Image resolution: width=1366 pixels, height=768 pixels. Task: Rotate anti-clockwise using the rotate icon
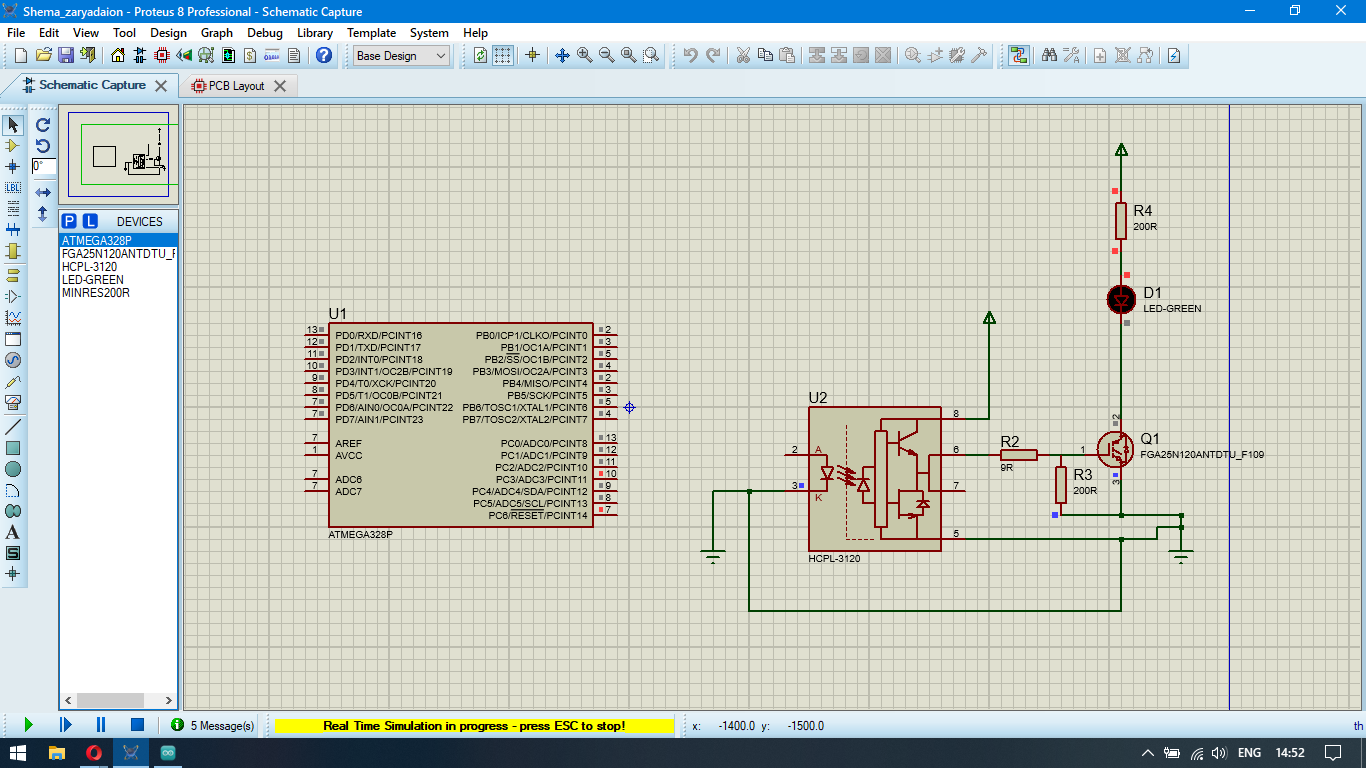(43, 146)
